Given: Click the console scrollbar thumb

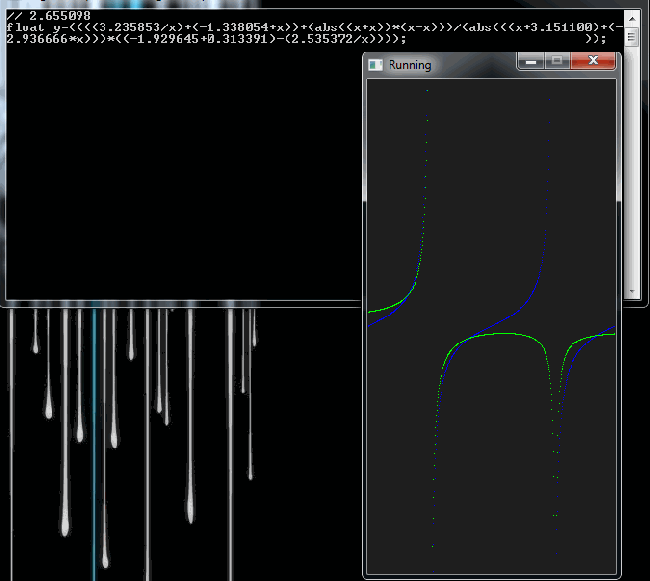Looking at the screenshot, I should click(x=631, y=38).
